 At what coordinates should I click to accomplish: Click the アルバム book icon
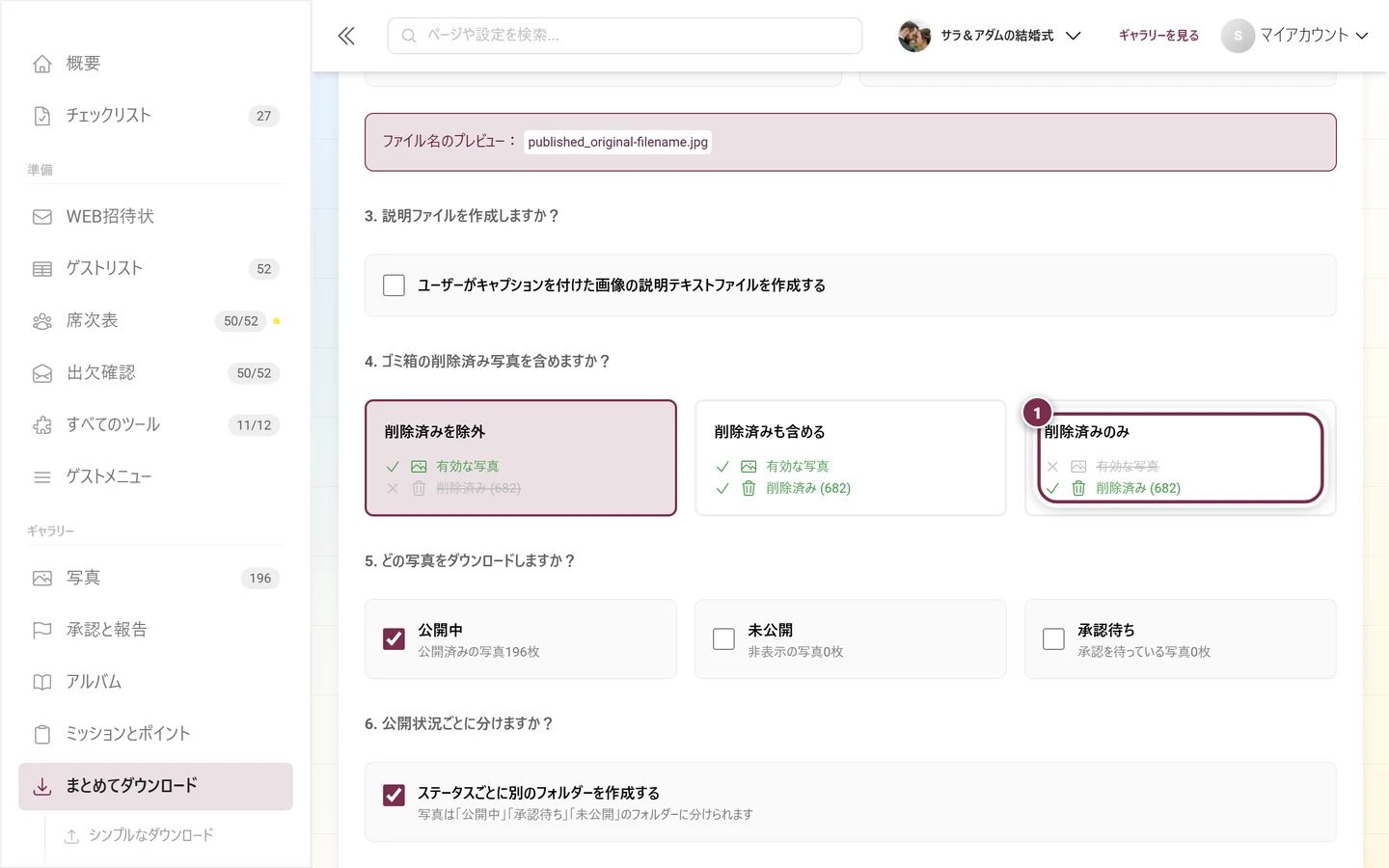click(42, 683)
